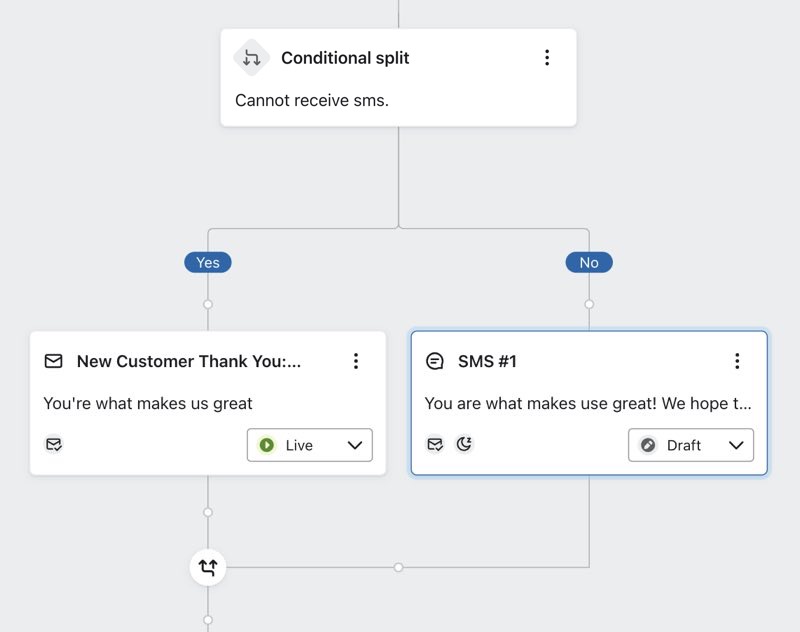Viewport: 800px width, 632px height.
Task: Click the No branch label
Action: pyautogui.click(x=589, y=262)
